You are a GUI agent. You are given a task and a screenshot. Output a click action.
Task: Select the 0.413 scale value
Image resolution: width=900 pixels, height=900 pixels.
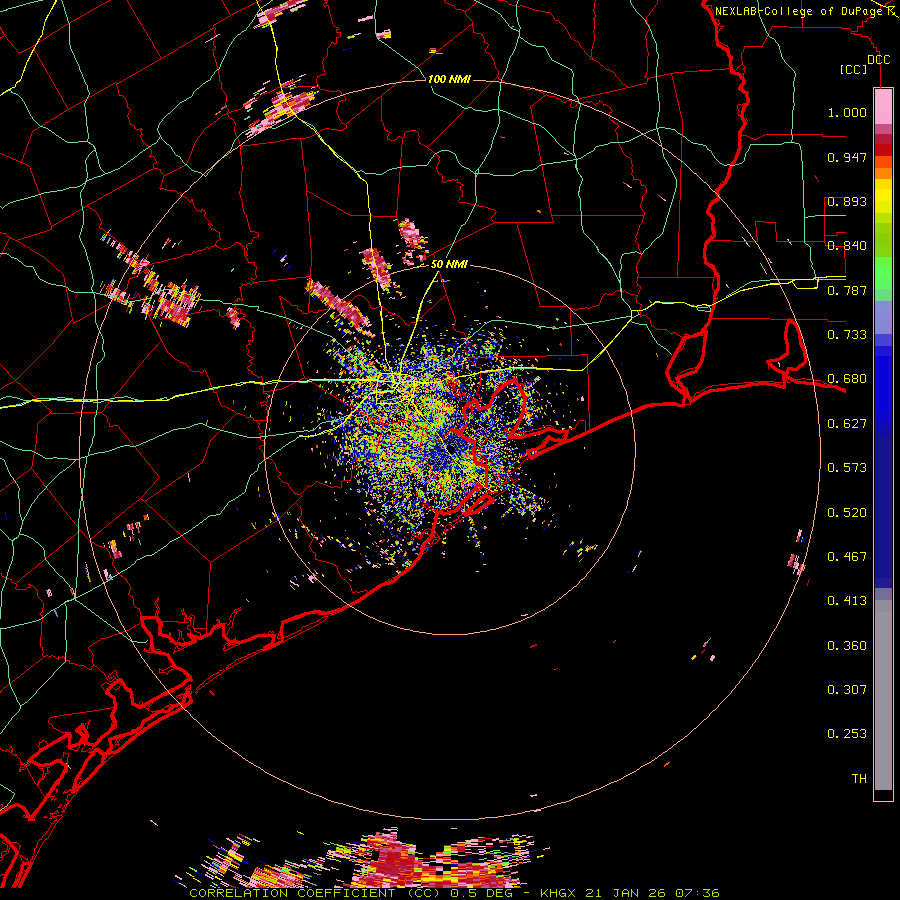(847, 601)
